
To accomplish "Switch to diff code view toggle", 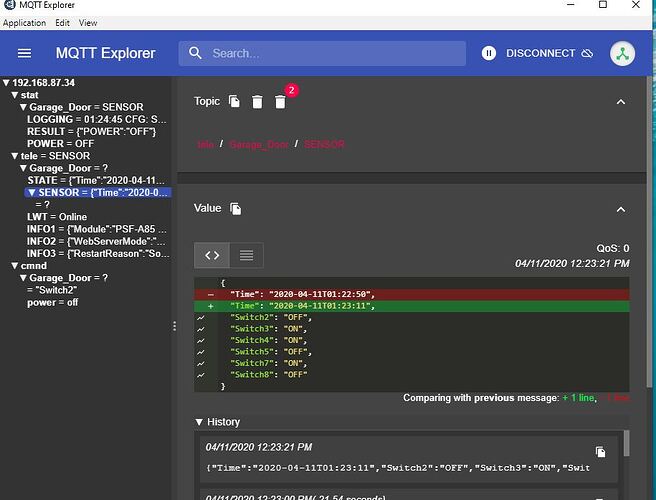I will 212,255.
